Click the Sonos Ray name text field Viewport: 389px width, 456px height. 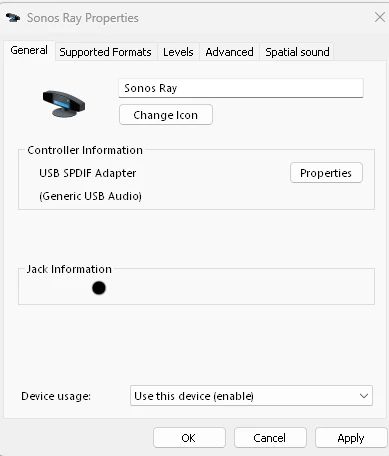coord(241,88)
